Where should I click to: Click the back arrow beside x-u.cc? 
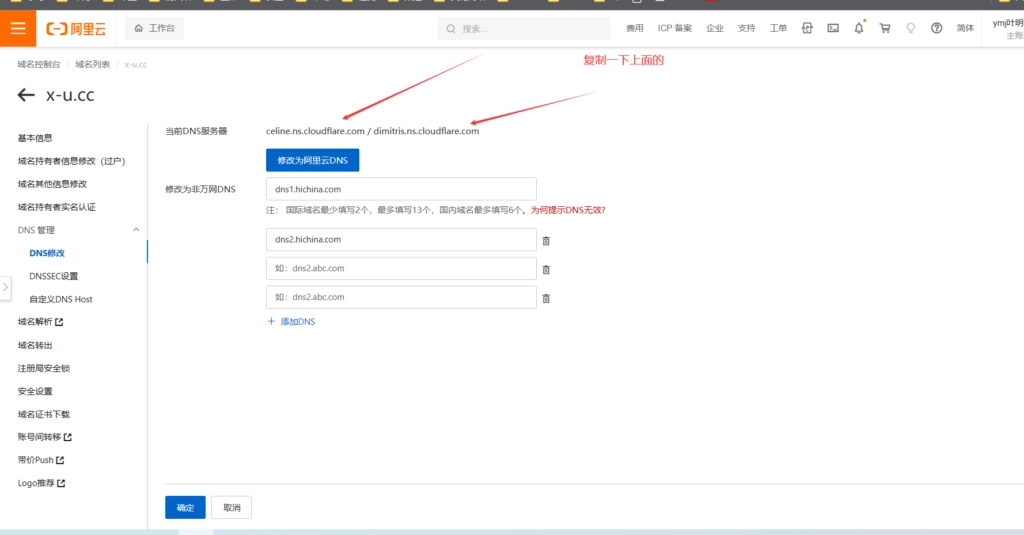(26, 95)
